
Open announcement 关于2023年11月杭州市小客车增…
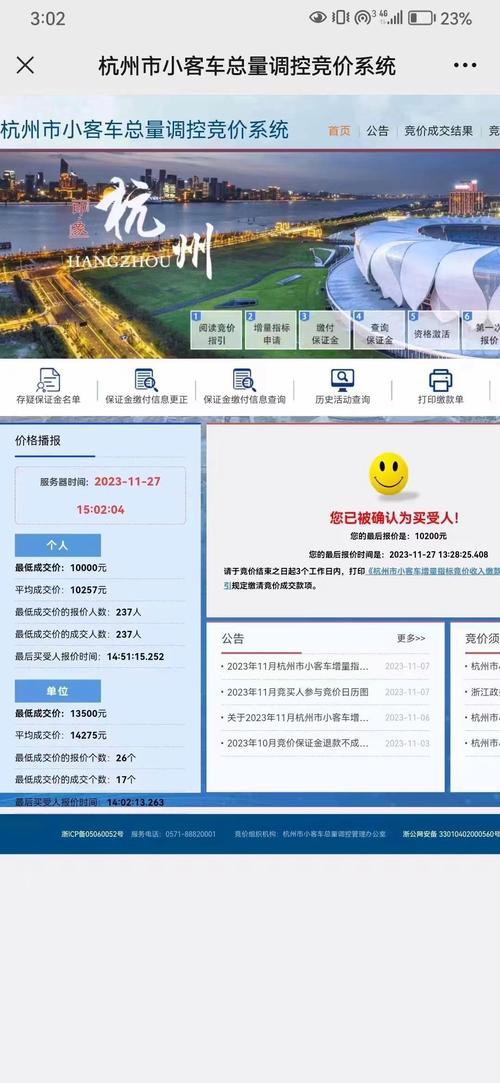(x=298, y=718)
